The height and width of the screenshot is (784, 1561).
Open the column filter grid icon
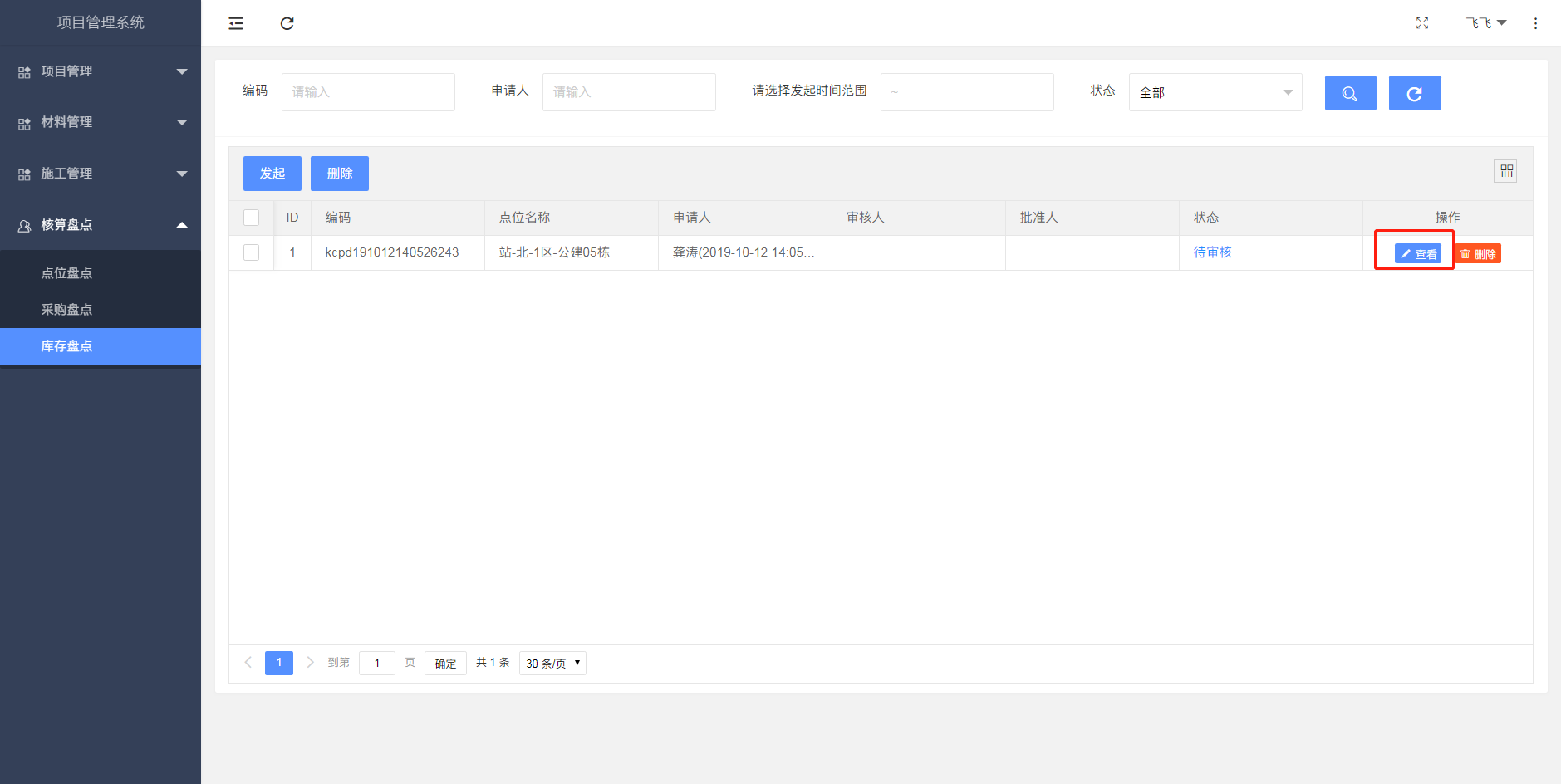coord(1506,171)
